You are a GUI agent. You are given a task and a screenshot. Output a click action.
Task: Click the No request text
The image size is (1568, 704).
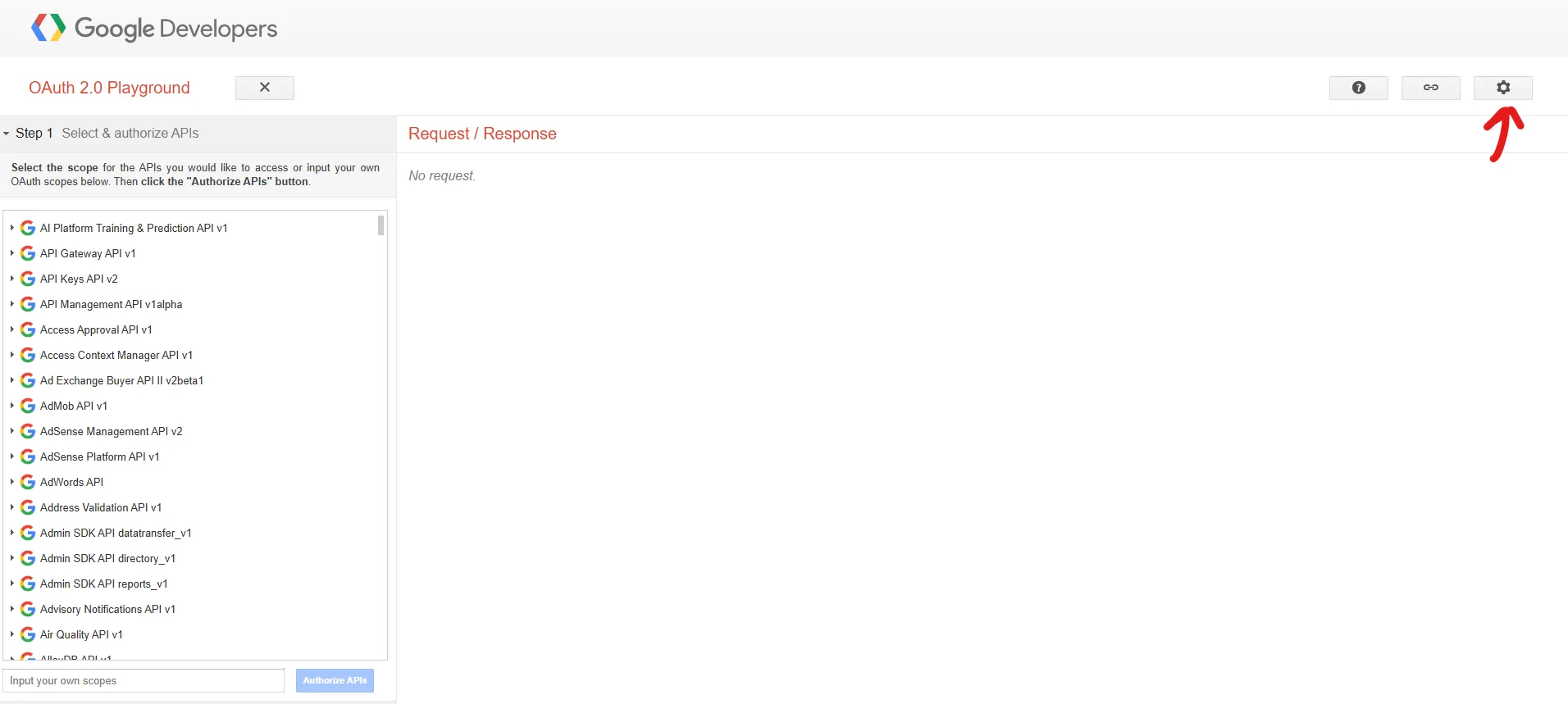pos(442,175)
